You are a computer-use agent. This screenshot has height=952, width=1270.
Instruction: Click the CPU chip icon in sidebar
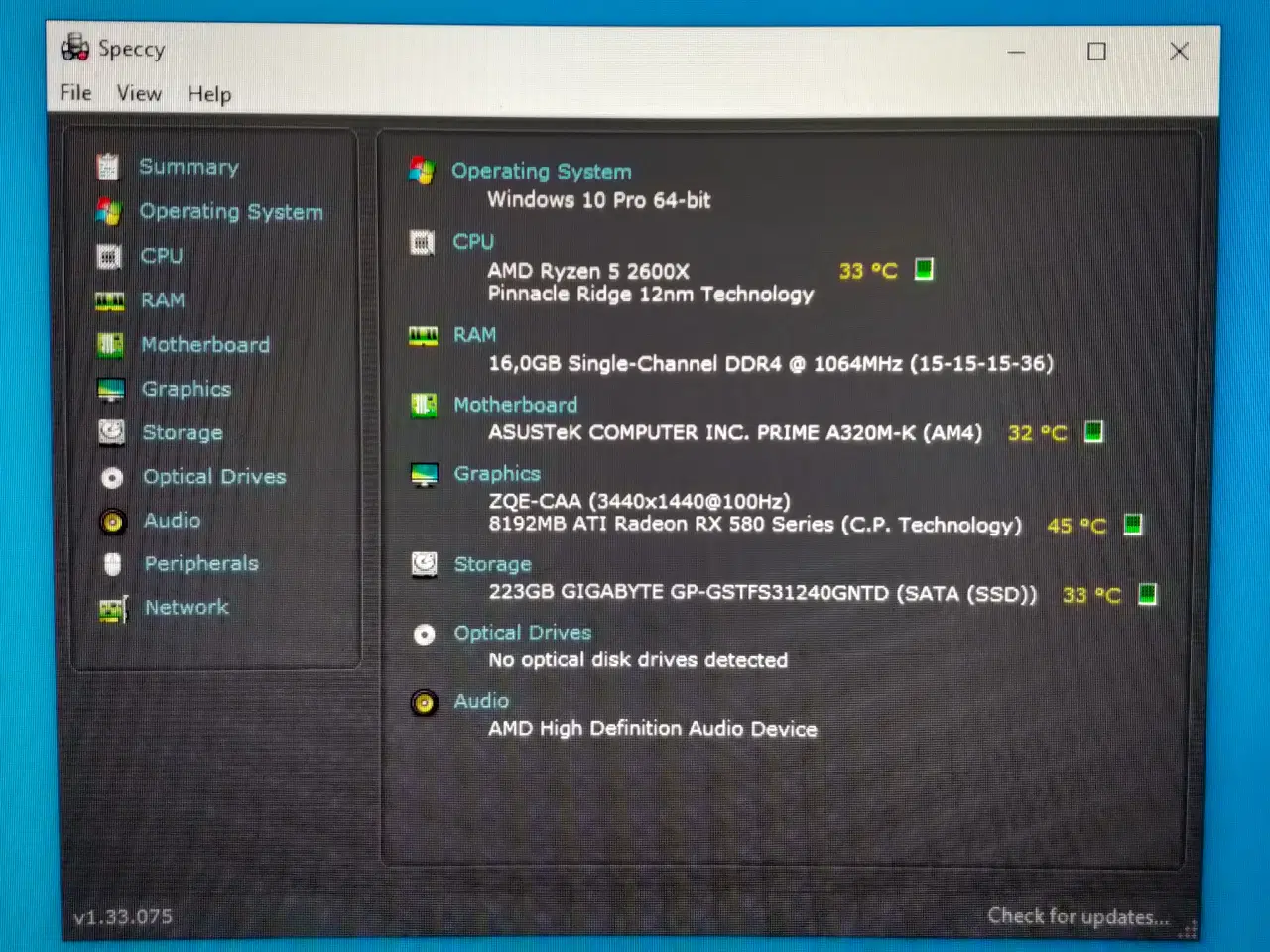pos(109,257)
